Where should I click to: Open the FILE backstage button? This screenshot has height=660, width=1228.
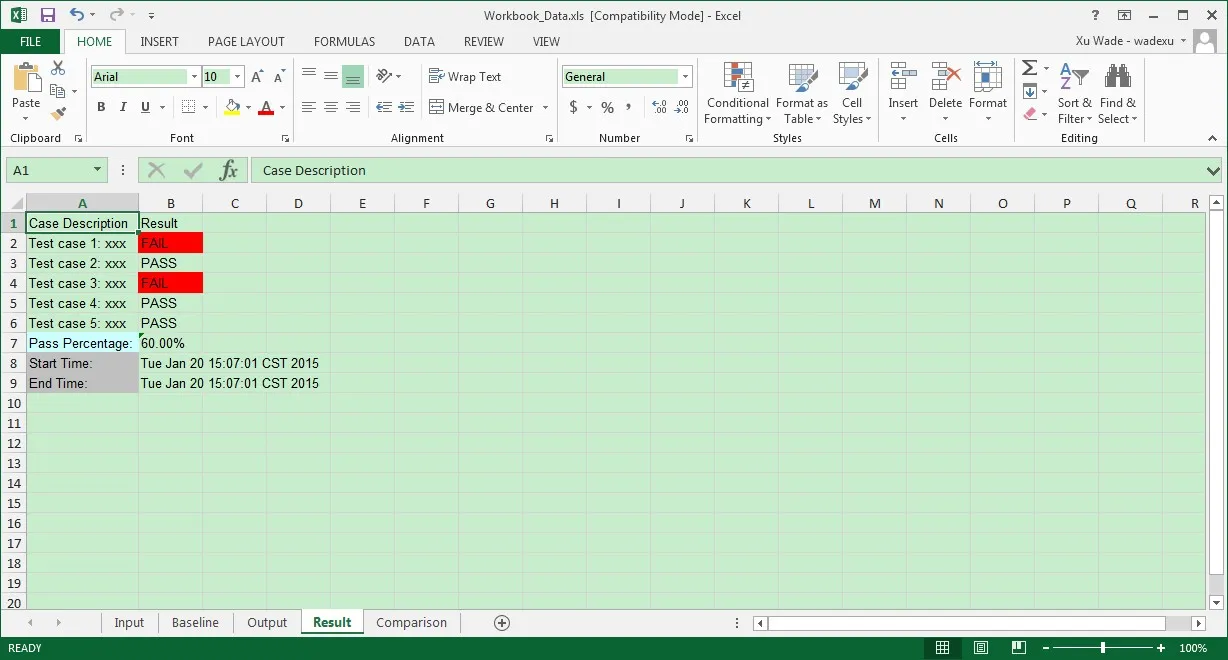pyautogui.click(x=31, y=42)
